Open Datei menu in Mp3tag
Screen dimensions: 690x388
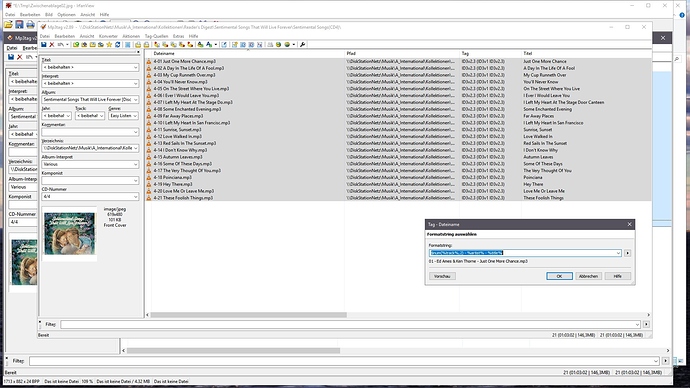45,36
